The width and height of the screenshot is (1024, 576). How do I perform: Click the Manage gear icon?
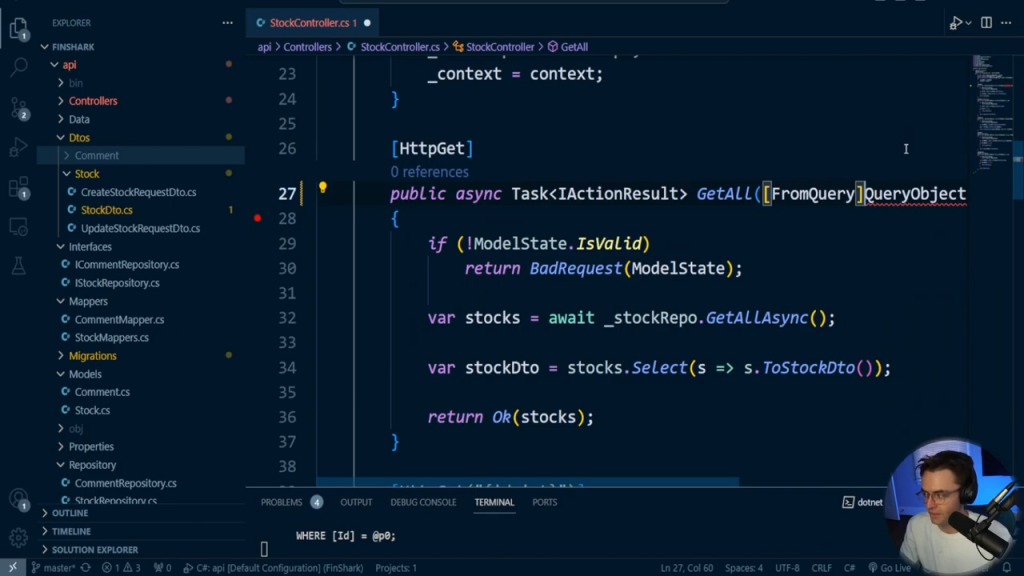tap(18, 538)
